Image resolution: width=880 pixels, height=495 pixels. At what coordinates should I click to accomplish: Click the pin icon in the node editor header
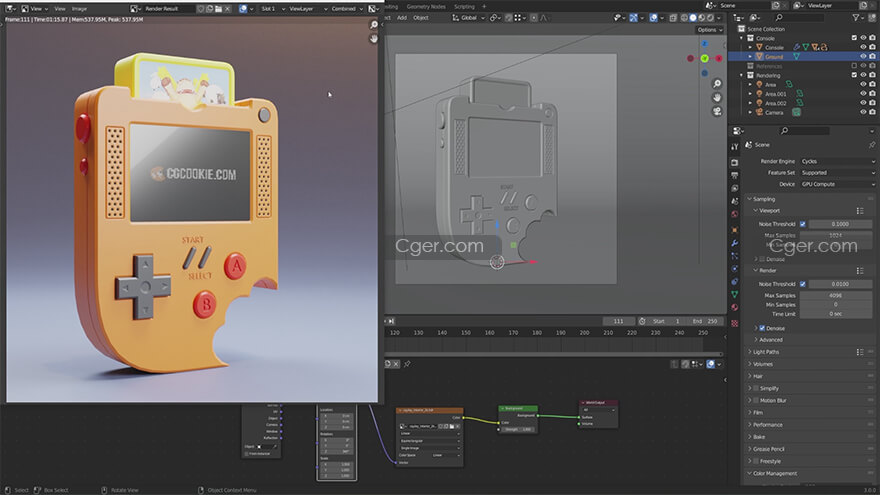coord(407,364)
